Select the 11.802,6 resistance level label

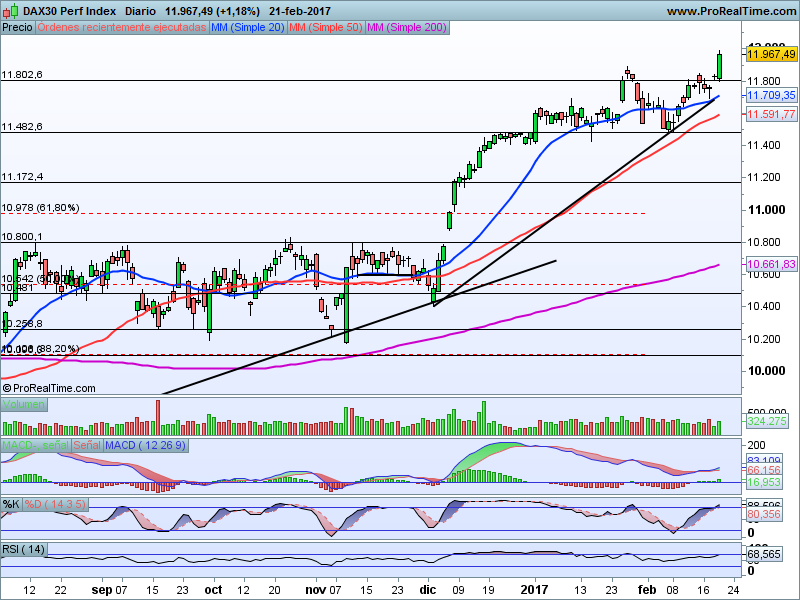[x=22, y=74]
